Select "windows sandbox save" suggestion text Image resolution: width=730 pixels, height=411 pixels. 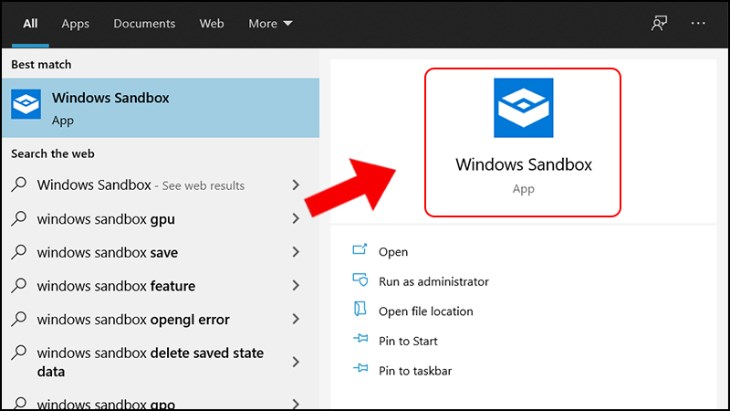pyautogui.click(x=107, y=252)
